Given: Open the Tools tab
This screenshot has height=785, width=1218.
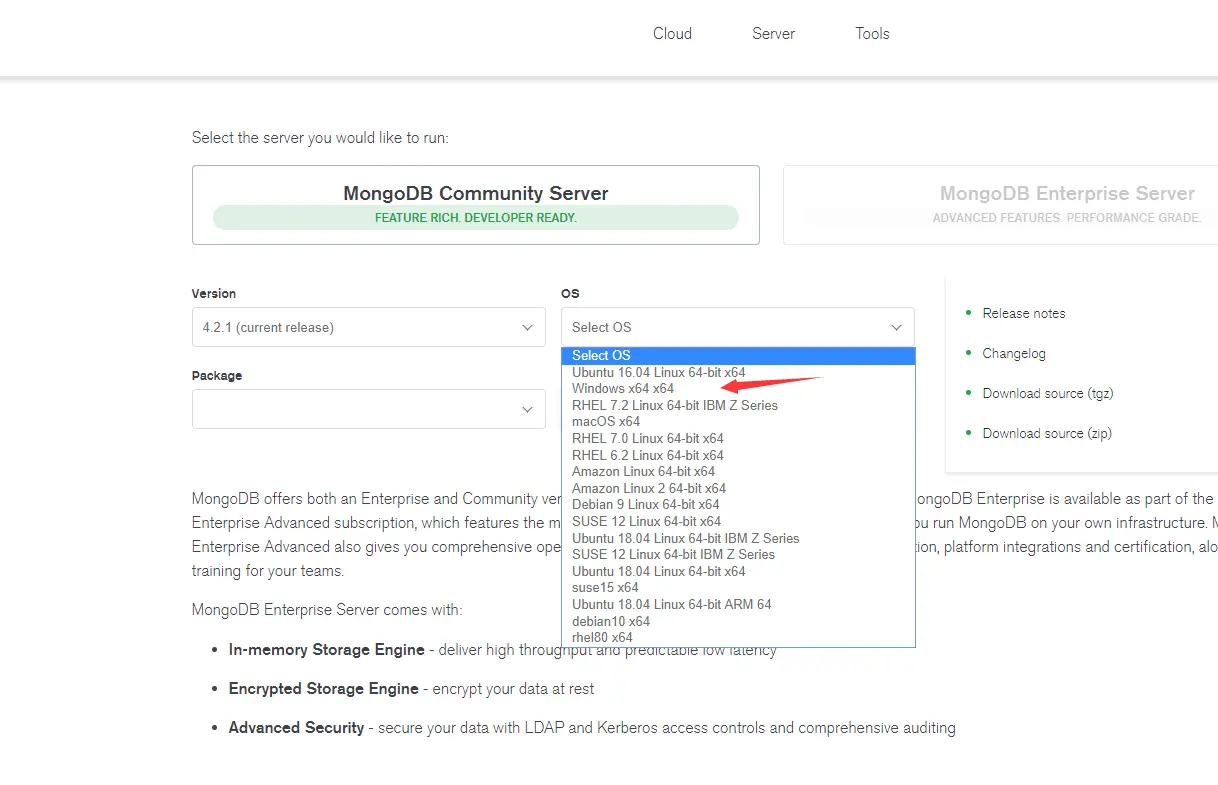Looking at the screenshot, I should coord(872,33).
